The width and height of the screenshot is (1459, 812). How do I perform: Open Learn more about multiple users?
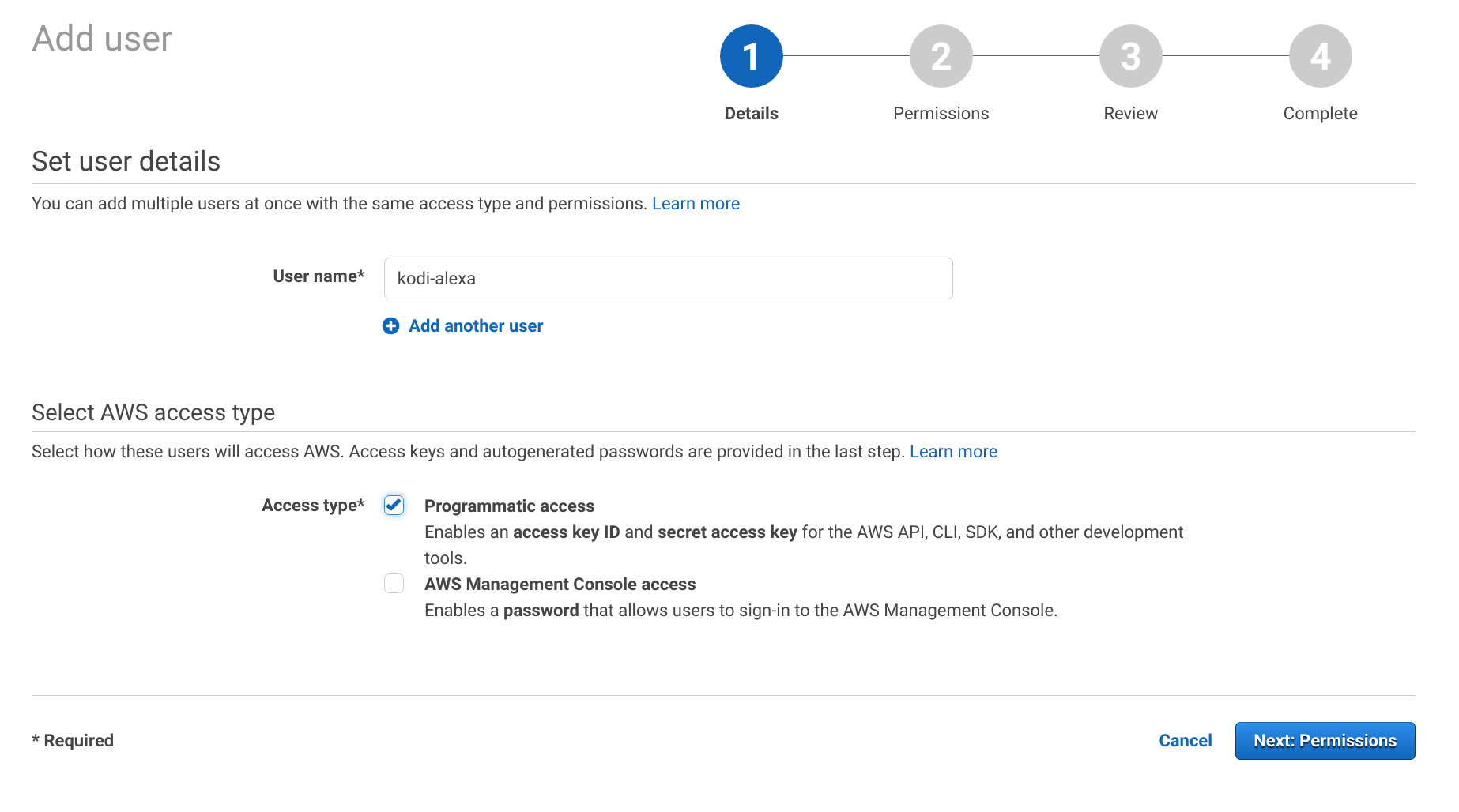(x=696, y=204)
